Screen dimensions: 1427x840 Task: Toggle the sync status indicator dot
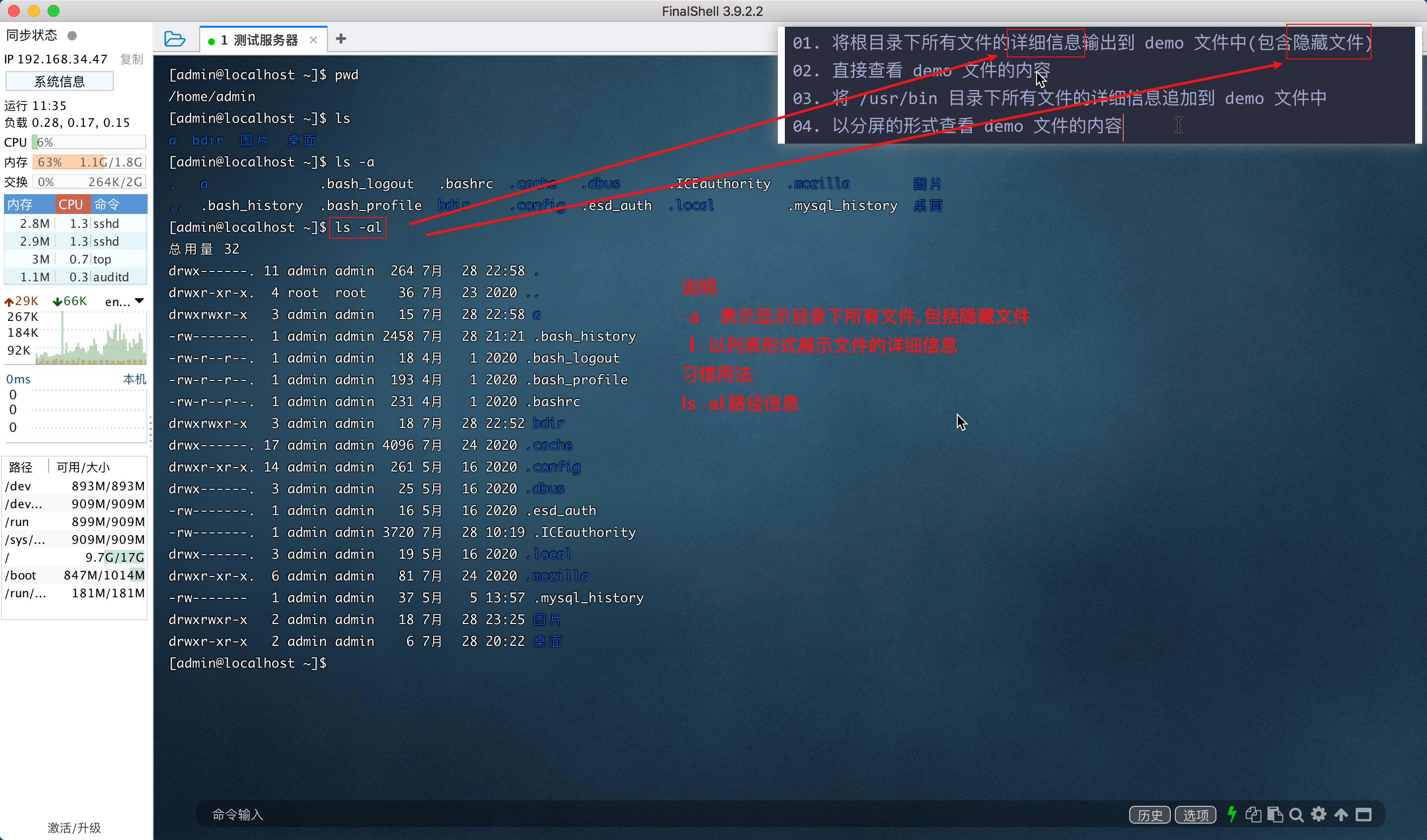pos(72,36)
